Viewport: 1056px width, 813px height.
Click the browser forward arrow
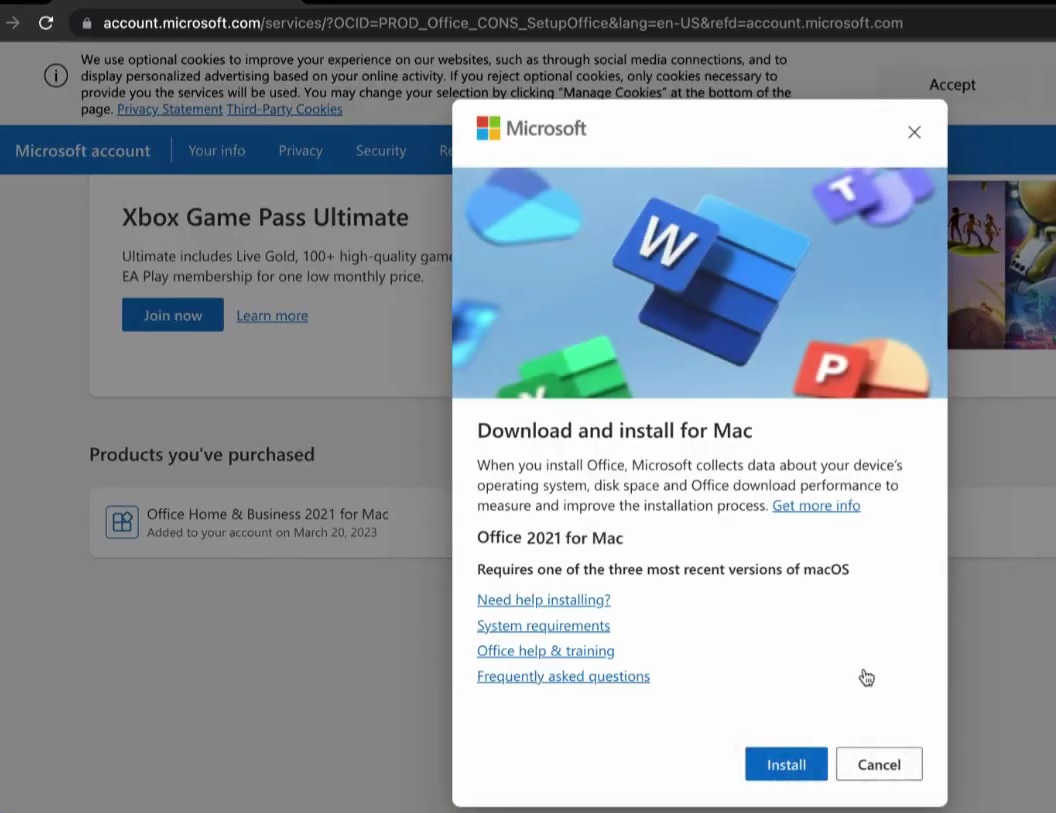[x=13, y=23]
